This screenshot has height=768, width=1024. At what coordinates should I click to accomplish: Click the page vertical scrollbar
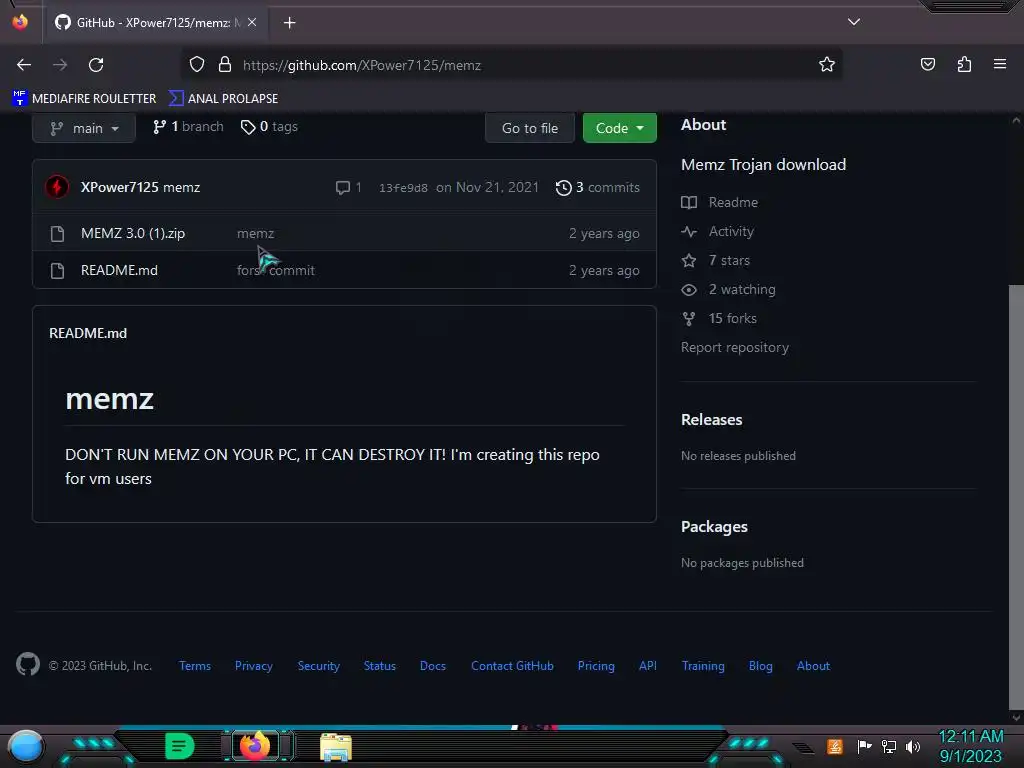pos(1016,496)
